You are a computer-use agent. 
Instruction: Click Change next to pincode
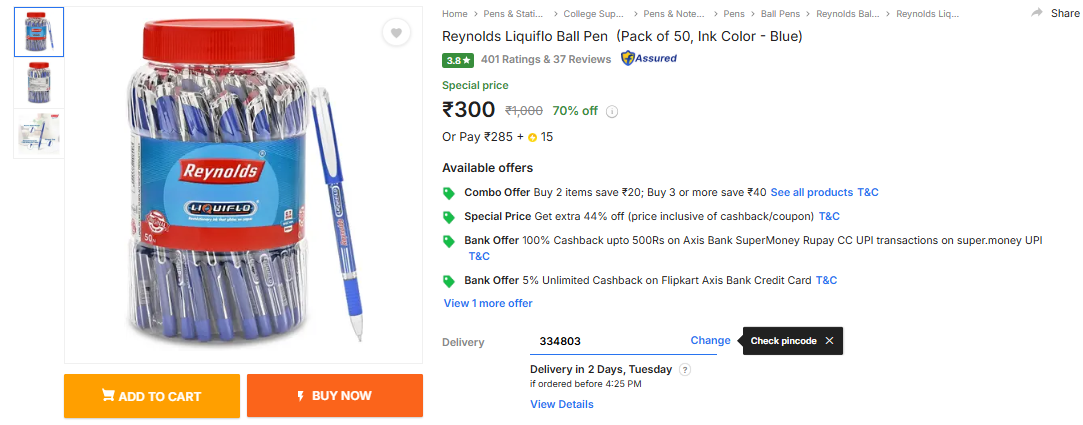point(710,340)
